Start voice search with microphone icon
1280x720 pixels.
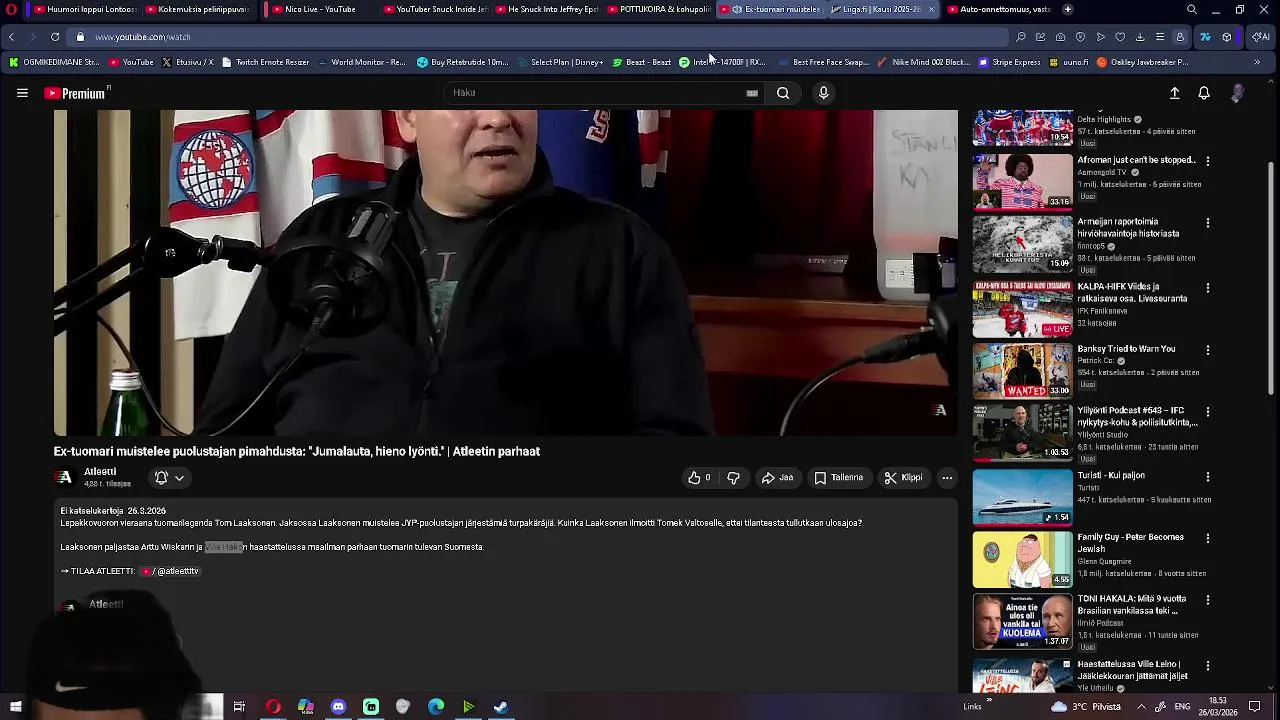coord(823,93)
